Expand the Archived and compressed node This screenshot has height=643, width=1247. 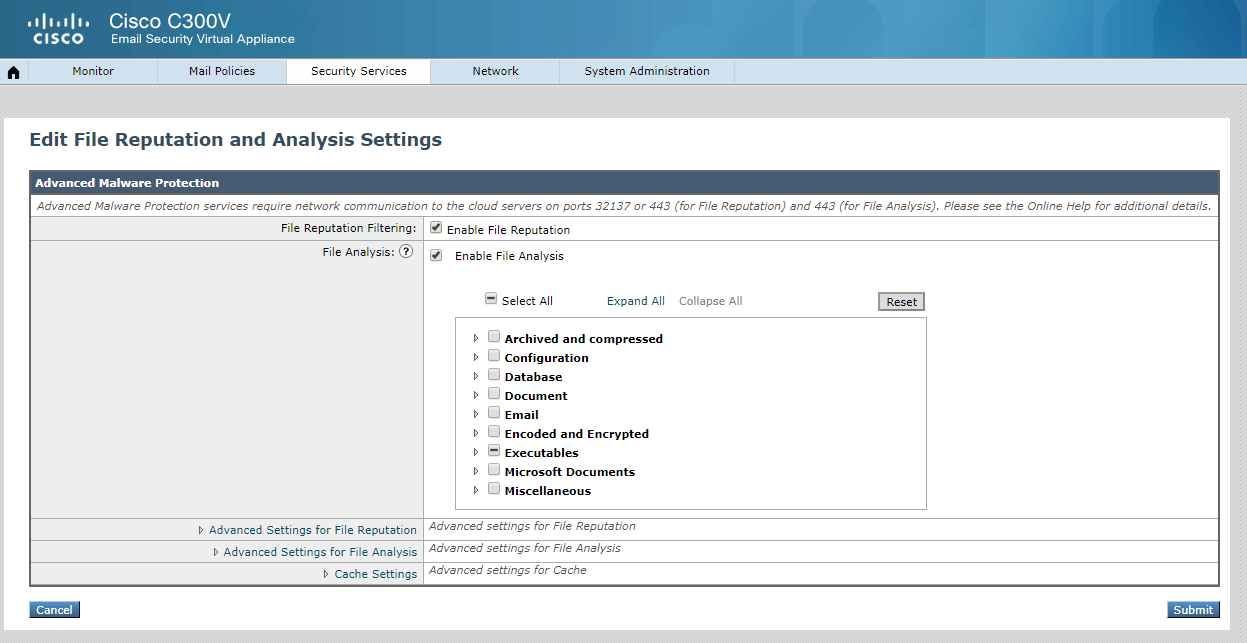(x=476, y=339)
